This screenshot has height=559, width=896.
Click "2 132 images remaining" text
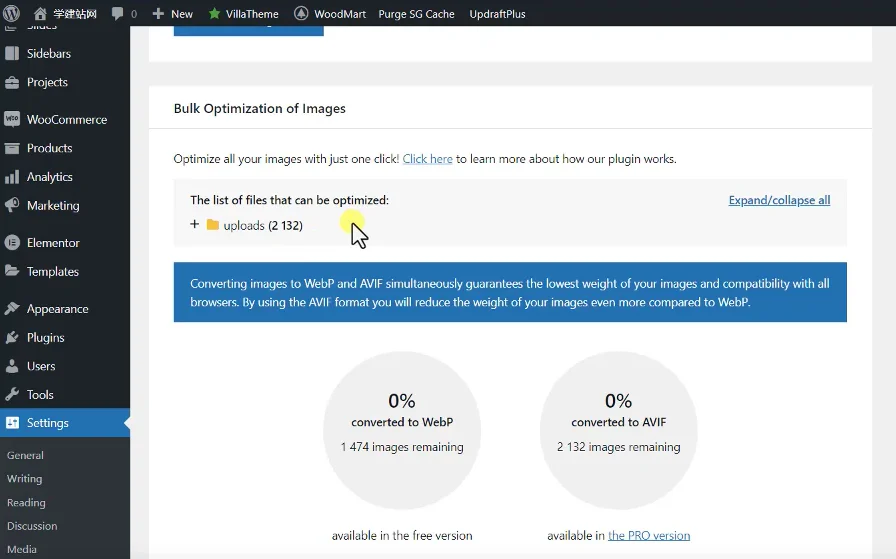coord(618,447)
